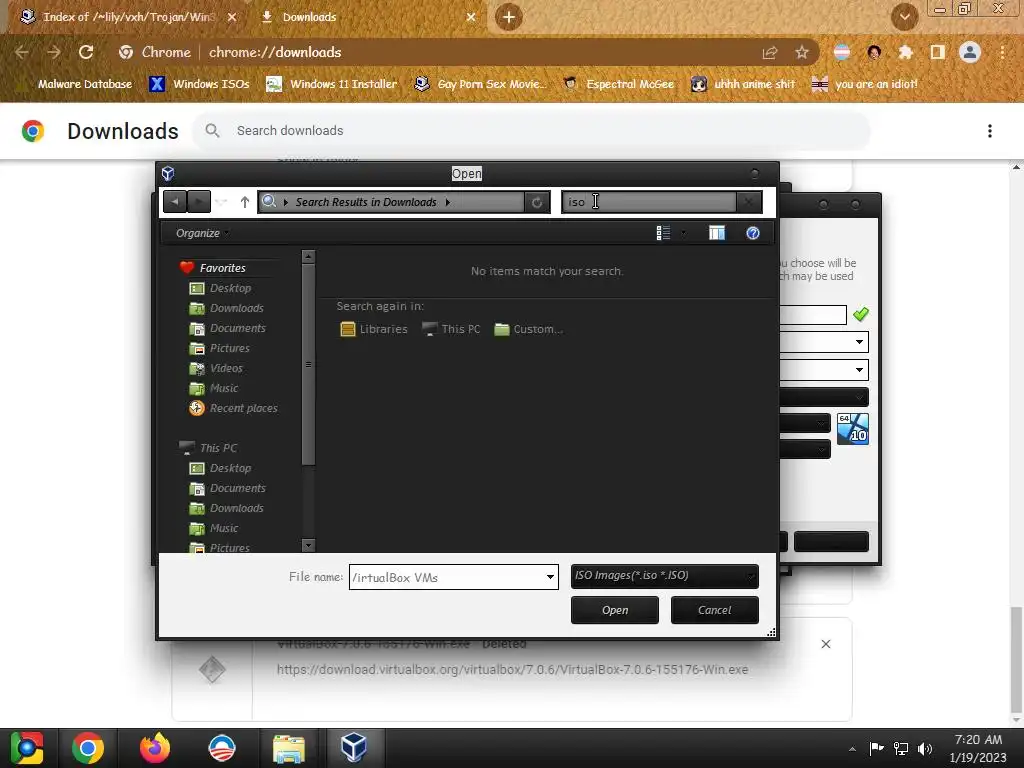This screenshot has height=768, width=1024.
Task: Select Downloads under Favorites
Action: click(x=227, y=308)
